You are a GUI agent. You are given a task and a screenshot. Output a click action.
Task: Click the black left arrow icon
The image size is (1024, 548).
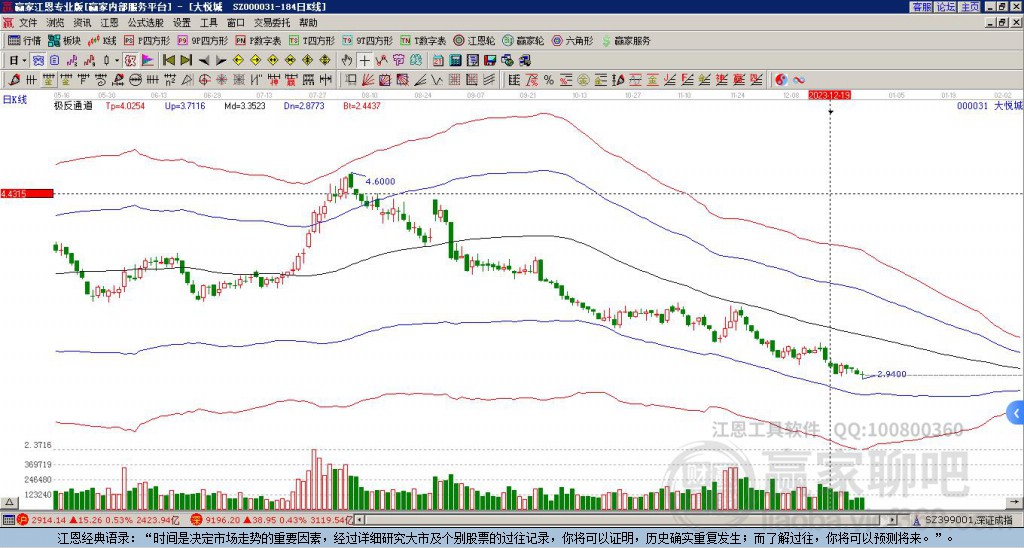point(204,61)
